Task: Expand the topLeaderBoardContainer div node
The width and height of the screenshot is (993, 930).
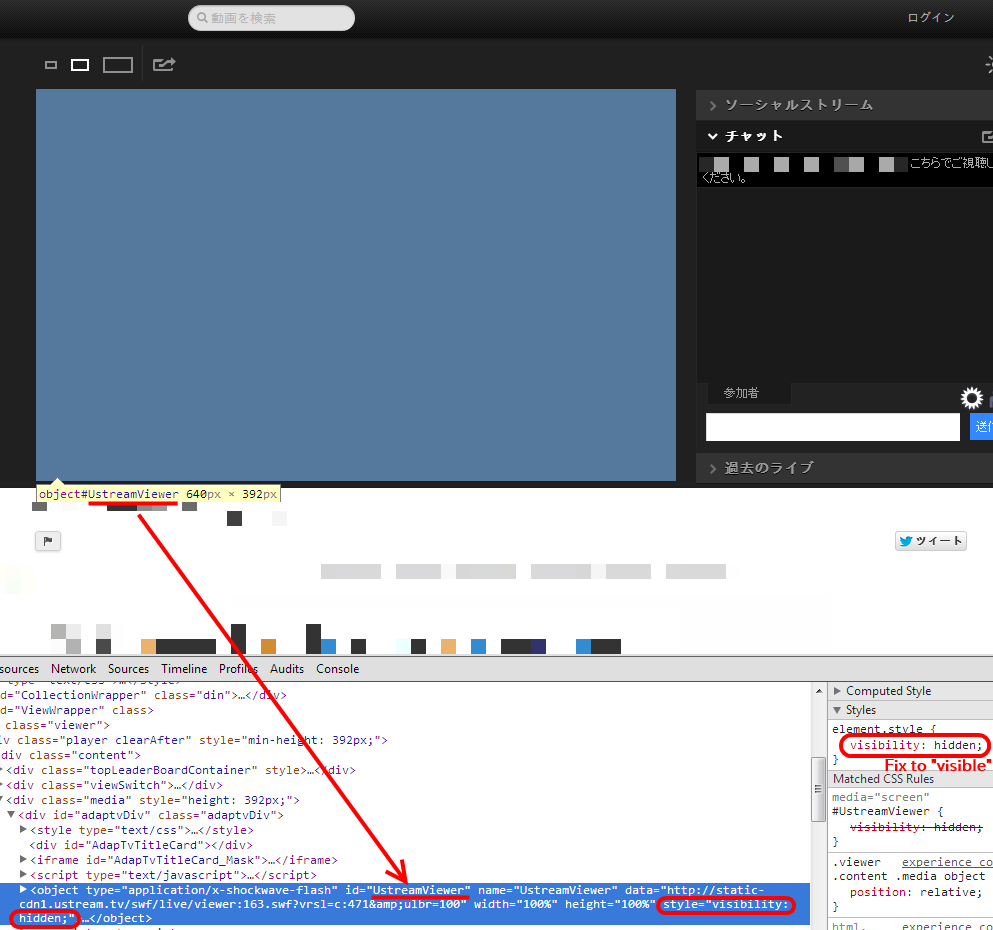Action: point(3,770)
